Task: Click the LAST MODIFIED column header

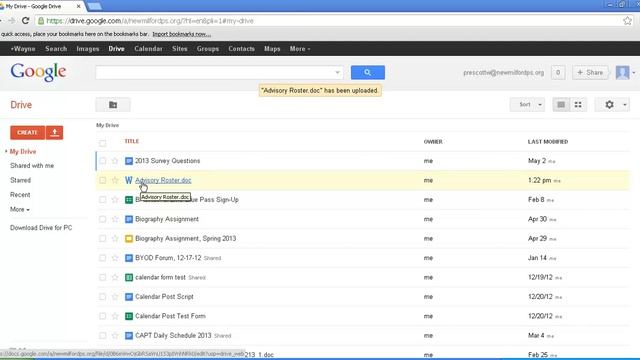Action: point(548,142)
